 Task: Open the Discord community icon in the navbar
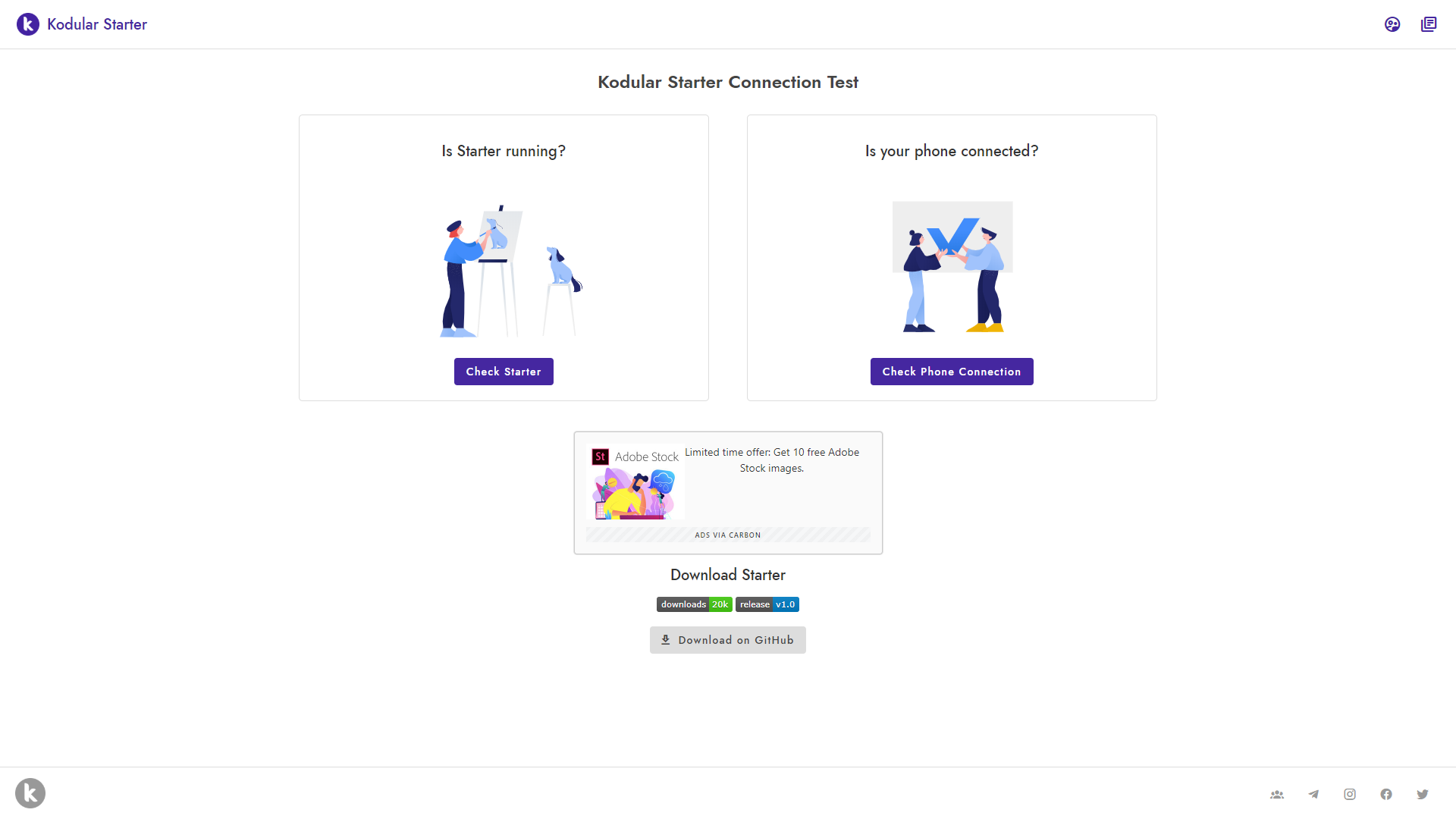click(x=1392, y=24)
